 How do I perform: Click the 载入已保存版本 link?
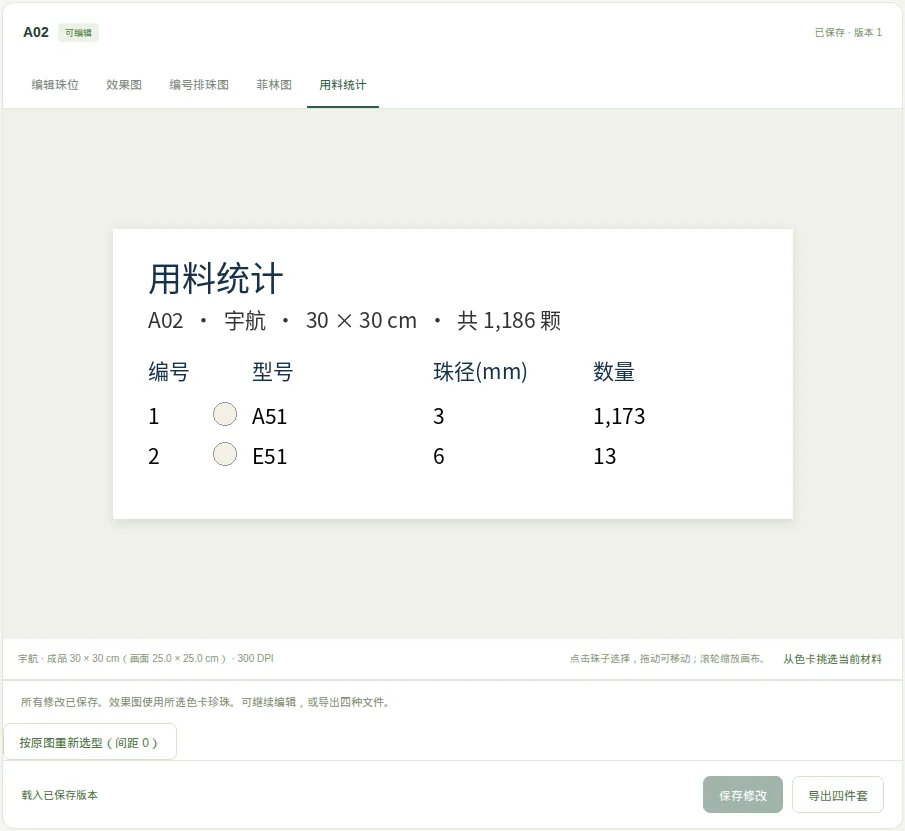click(60, 795)
